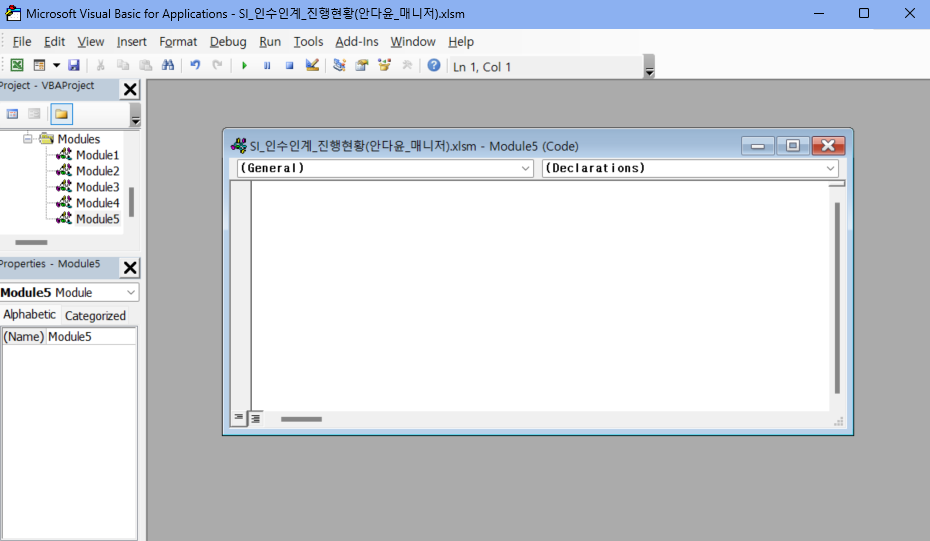Click the Project tree vertical scrollbar
Viewport: 930px width, 541px height.
tap(132, 202)
